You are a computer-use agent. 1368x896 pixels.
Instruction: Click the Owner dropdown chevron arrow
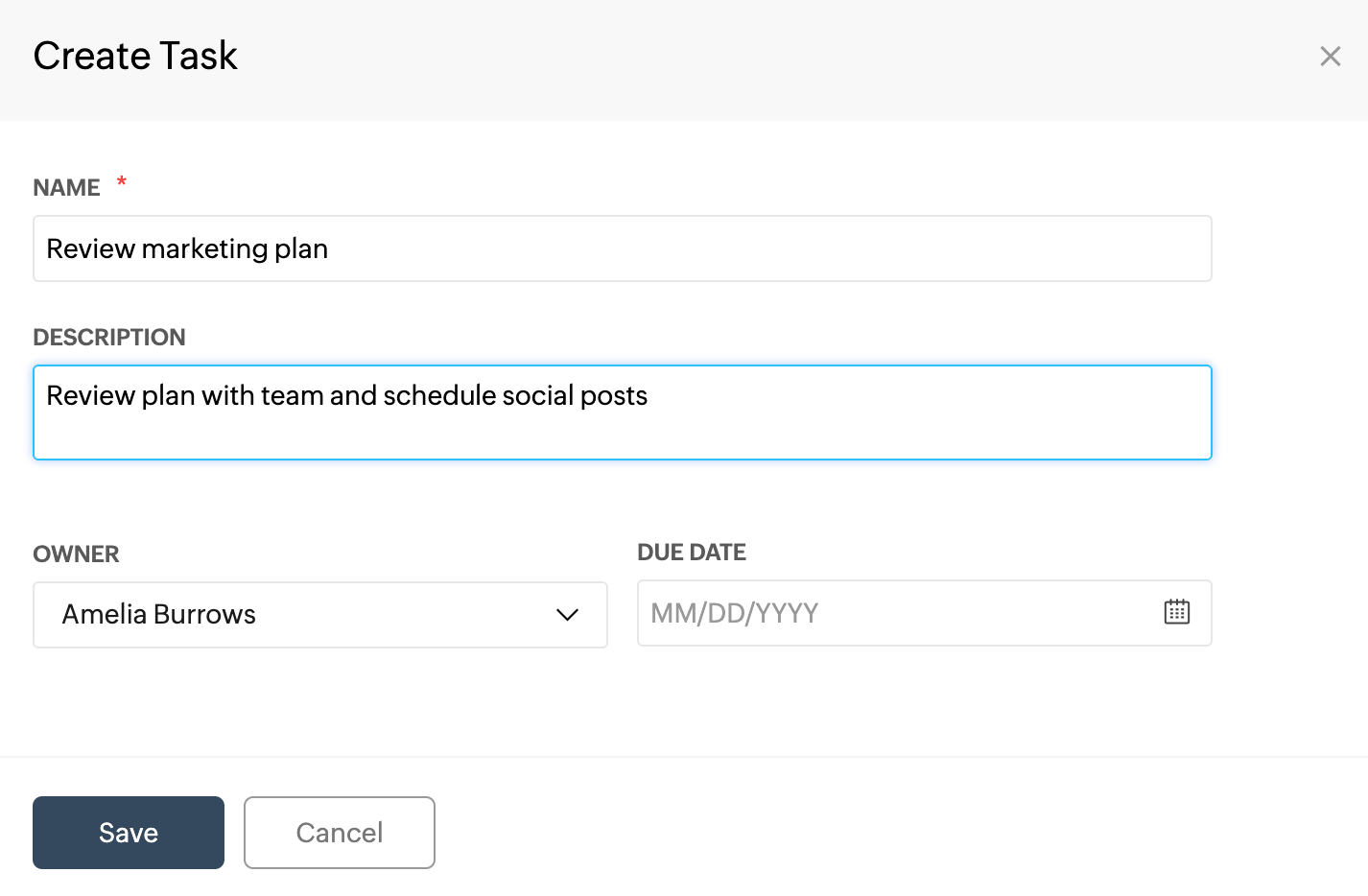point(567,615)
